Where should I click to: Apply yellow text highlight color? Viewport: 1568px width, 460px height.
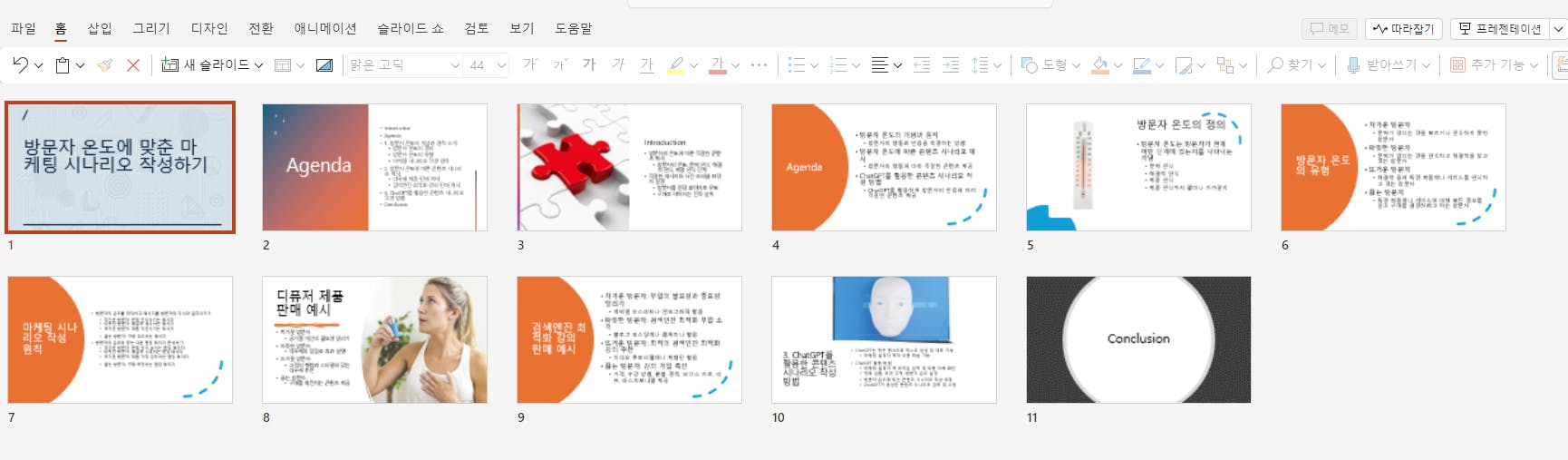676,65
